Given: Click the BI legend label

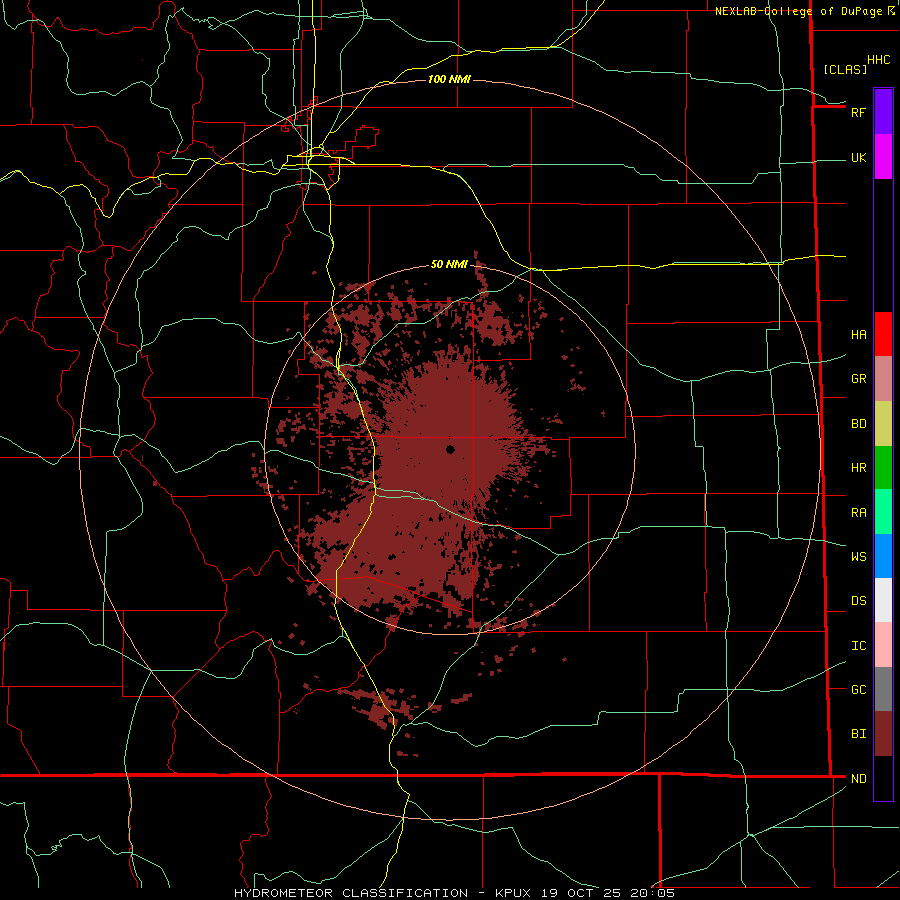Looking at the screenshot, I should click(858, 734).
